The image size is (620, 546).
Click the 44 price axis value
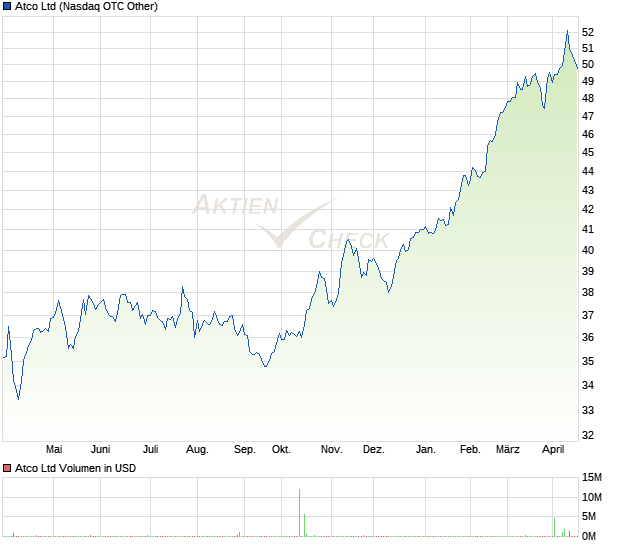(x=588, y=171)
